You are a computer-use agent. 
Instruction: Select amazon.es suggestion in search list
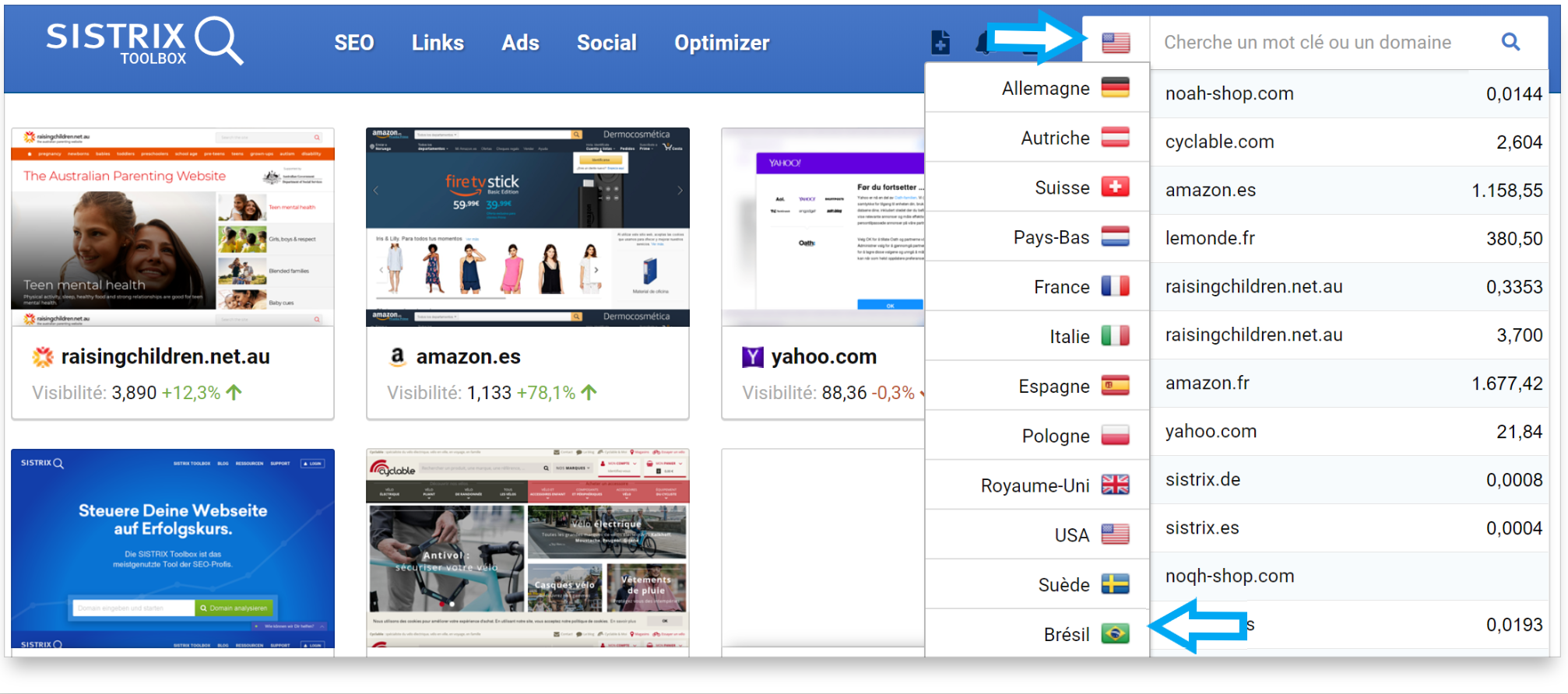(x=1349, y=191)
